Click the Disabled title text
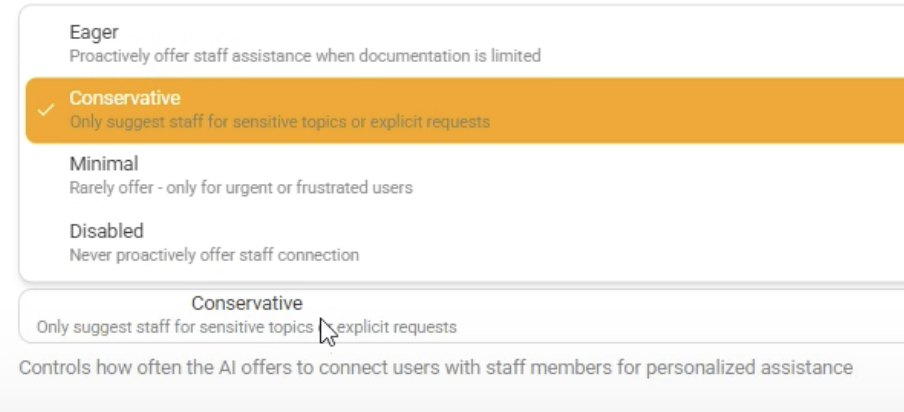904x412 pixels. (x=106, y=232)
